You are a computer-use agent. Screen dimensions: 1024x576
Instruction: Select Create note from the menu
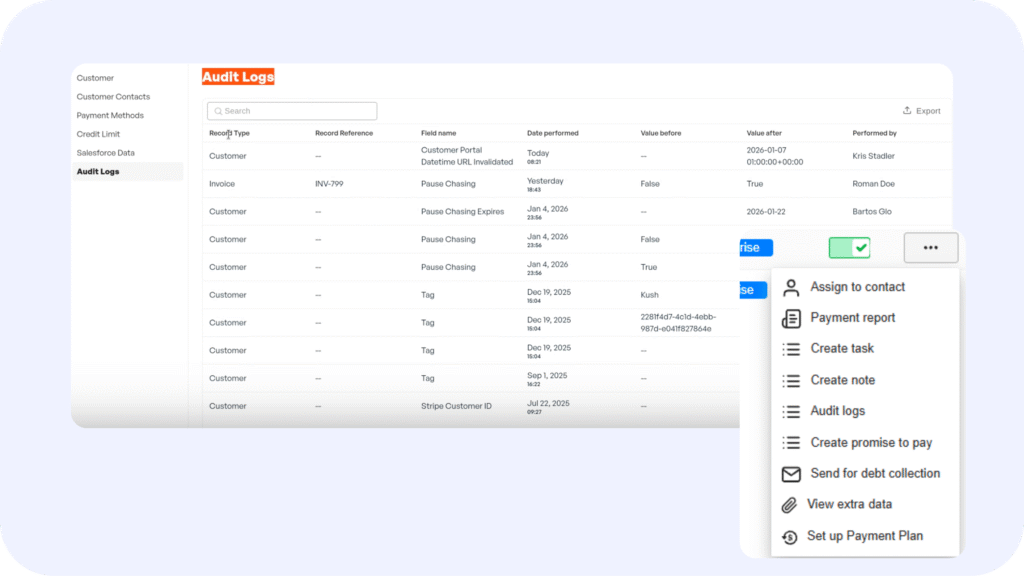[842, 380]
